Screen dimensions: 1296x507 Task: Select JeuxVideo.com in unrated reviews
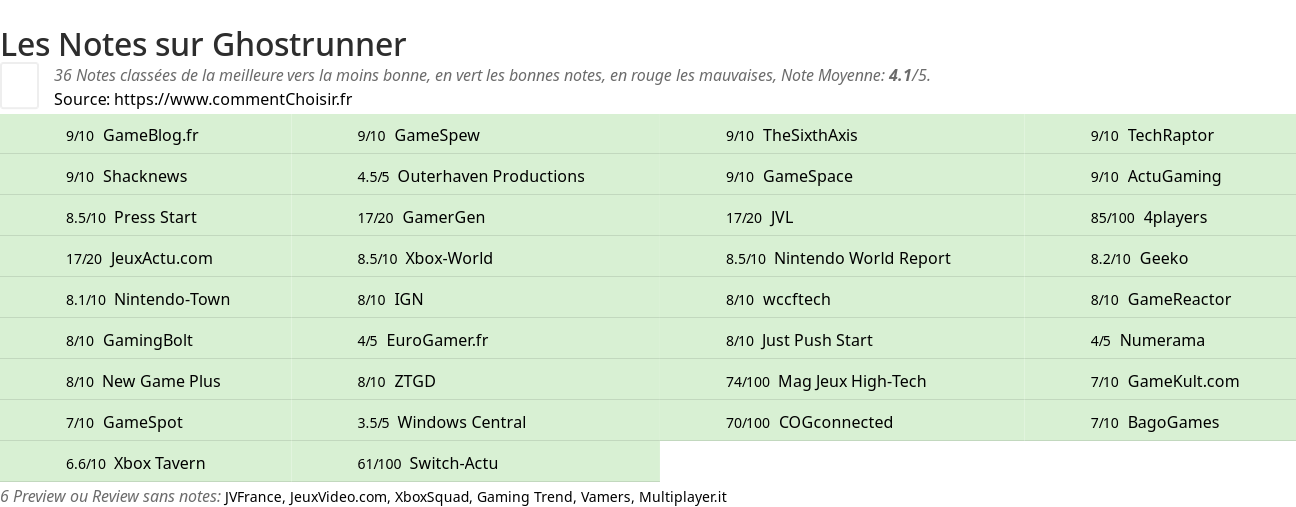coord(338,496)
